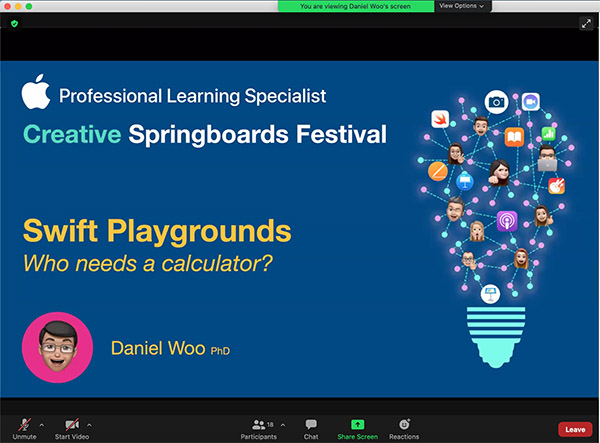This screenshot has height=443, width=600.
Task: Click the macOS yellow minimize window button
Action: [18, 7]
